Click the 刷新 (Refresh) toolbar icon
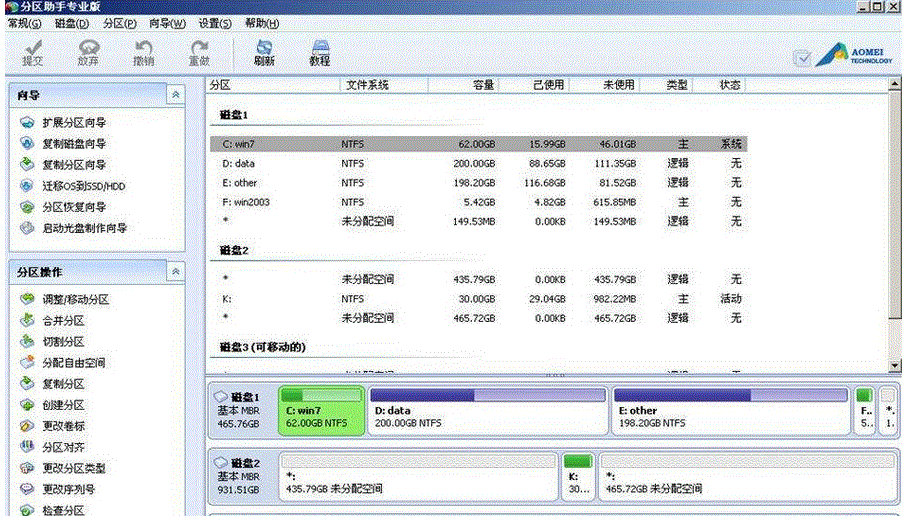This screenshot has height=516, width=902. [x=264, y=52]
